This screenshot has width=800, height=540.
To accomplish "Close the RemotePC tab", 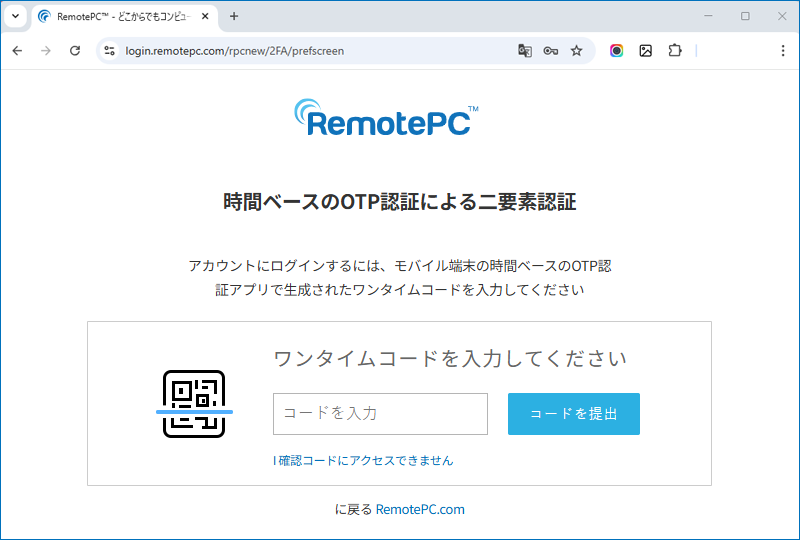I will [205, 16].
